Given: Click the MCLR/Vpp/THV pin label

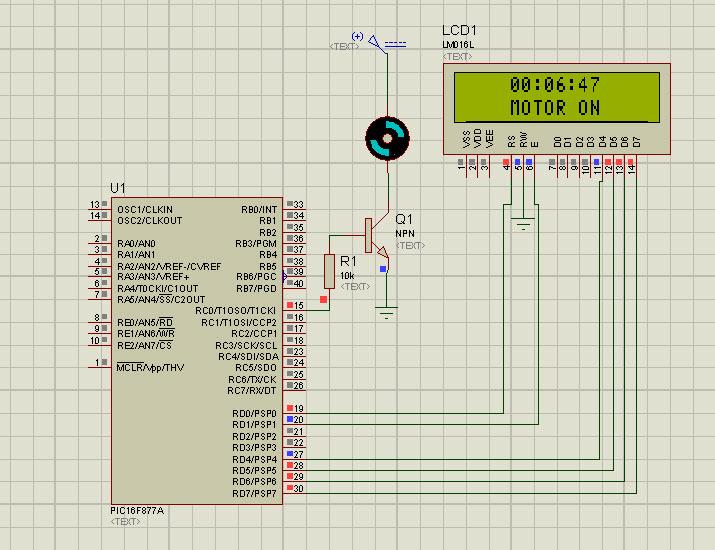Looking at the screenshot, I should (x=150, y=368).
